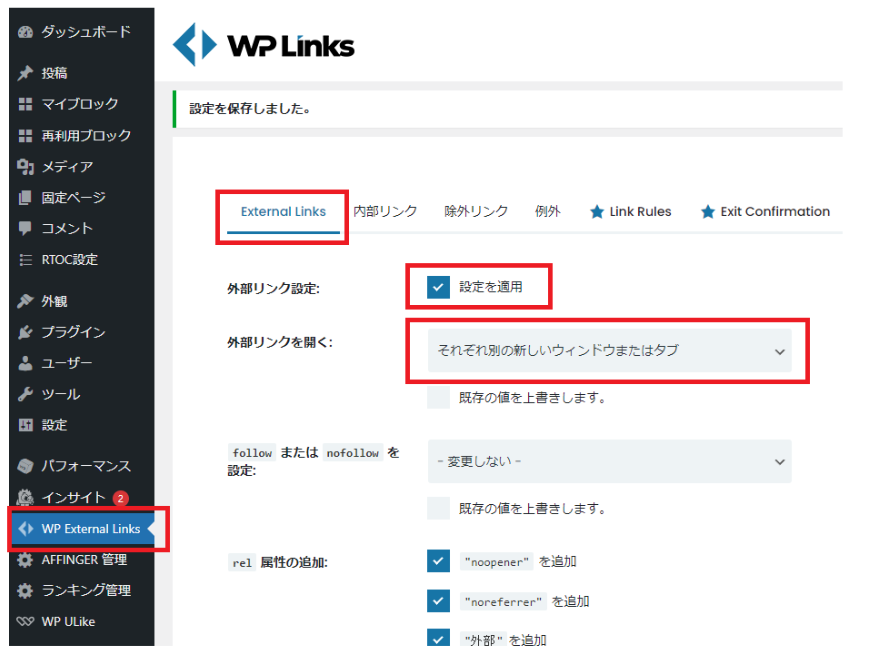Click the sliders icon beside 設定
870x658 pixels.
(x=26, y=425)
